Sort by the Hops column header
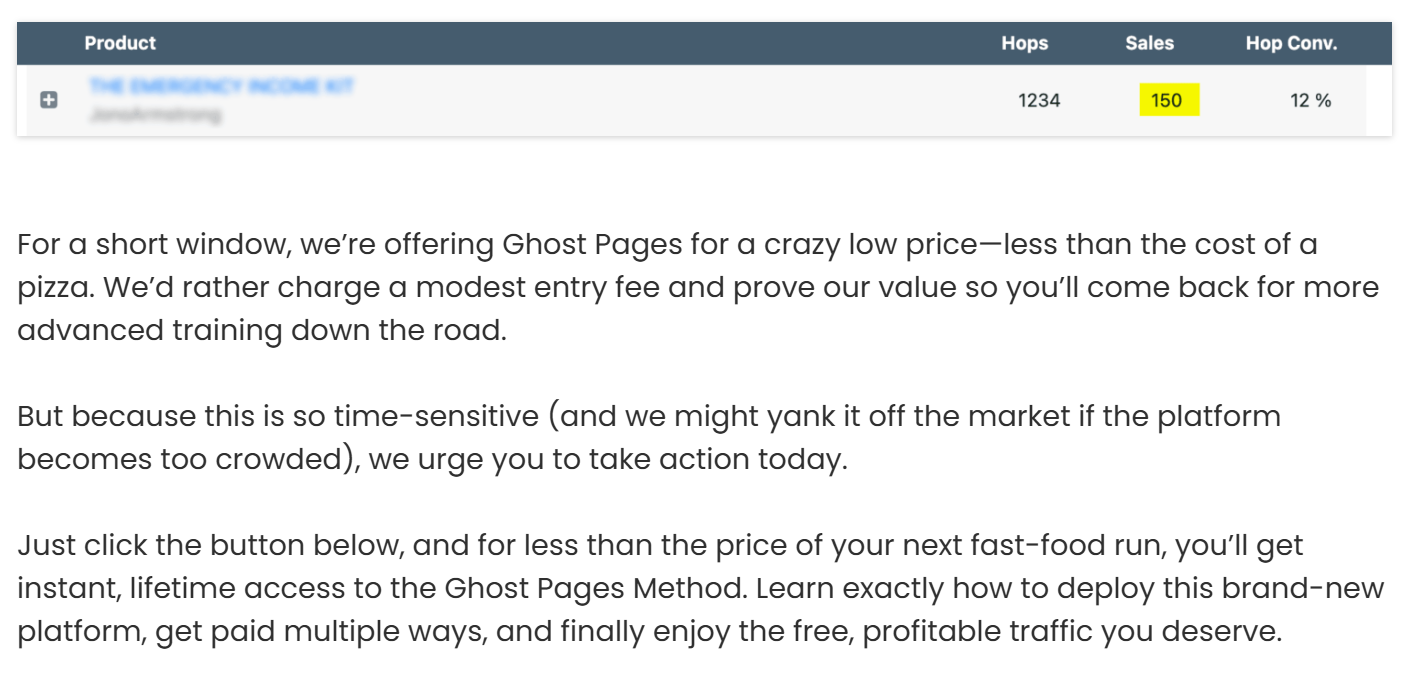 1024,43
